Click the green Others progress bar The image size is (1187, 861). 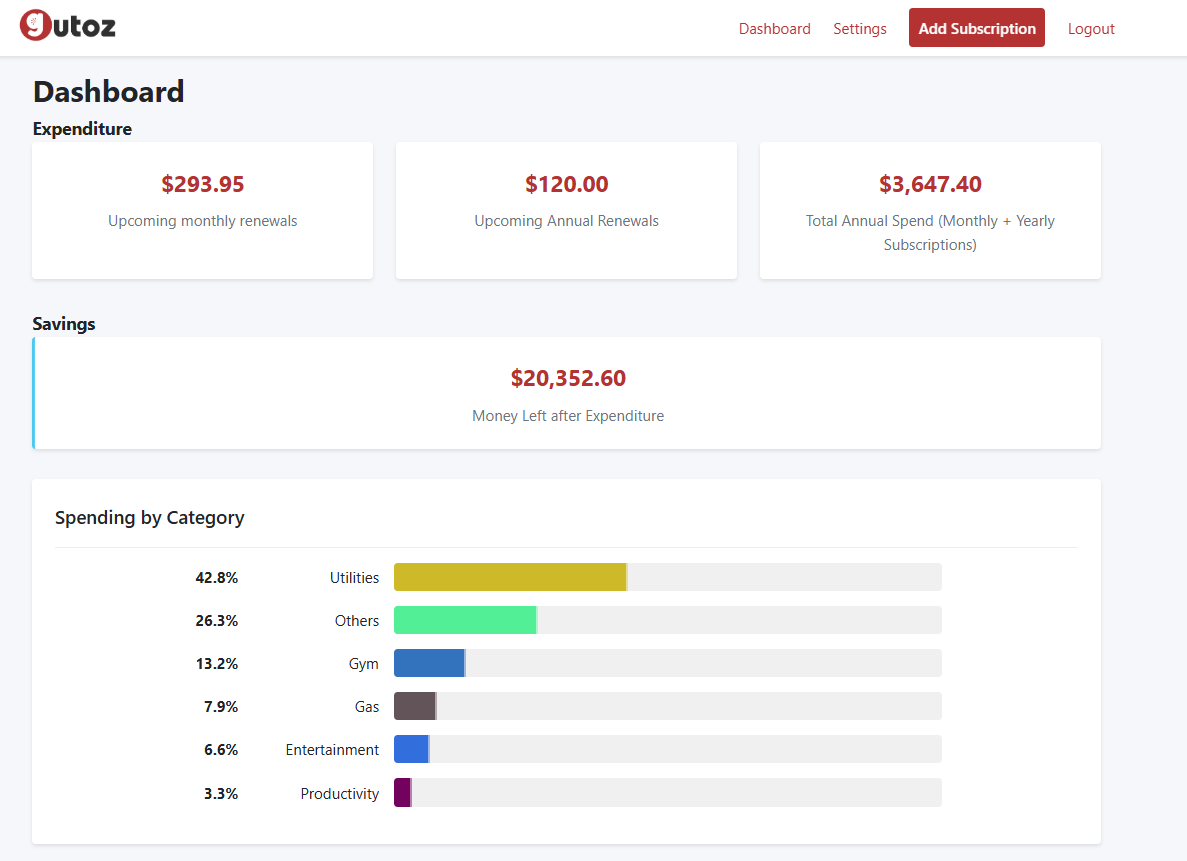pyautogui.click(x=465, y=620)
